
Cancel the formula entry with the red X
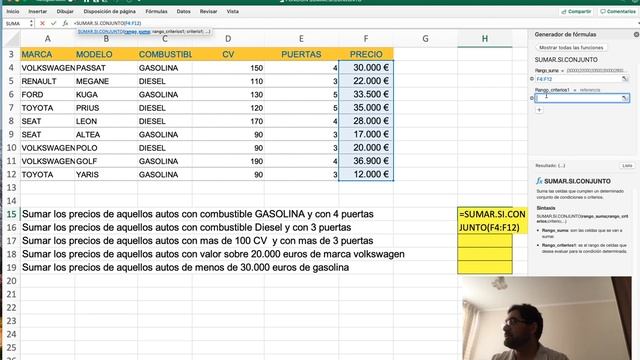(x=42, y=24)
